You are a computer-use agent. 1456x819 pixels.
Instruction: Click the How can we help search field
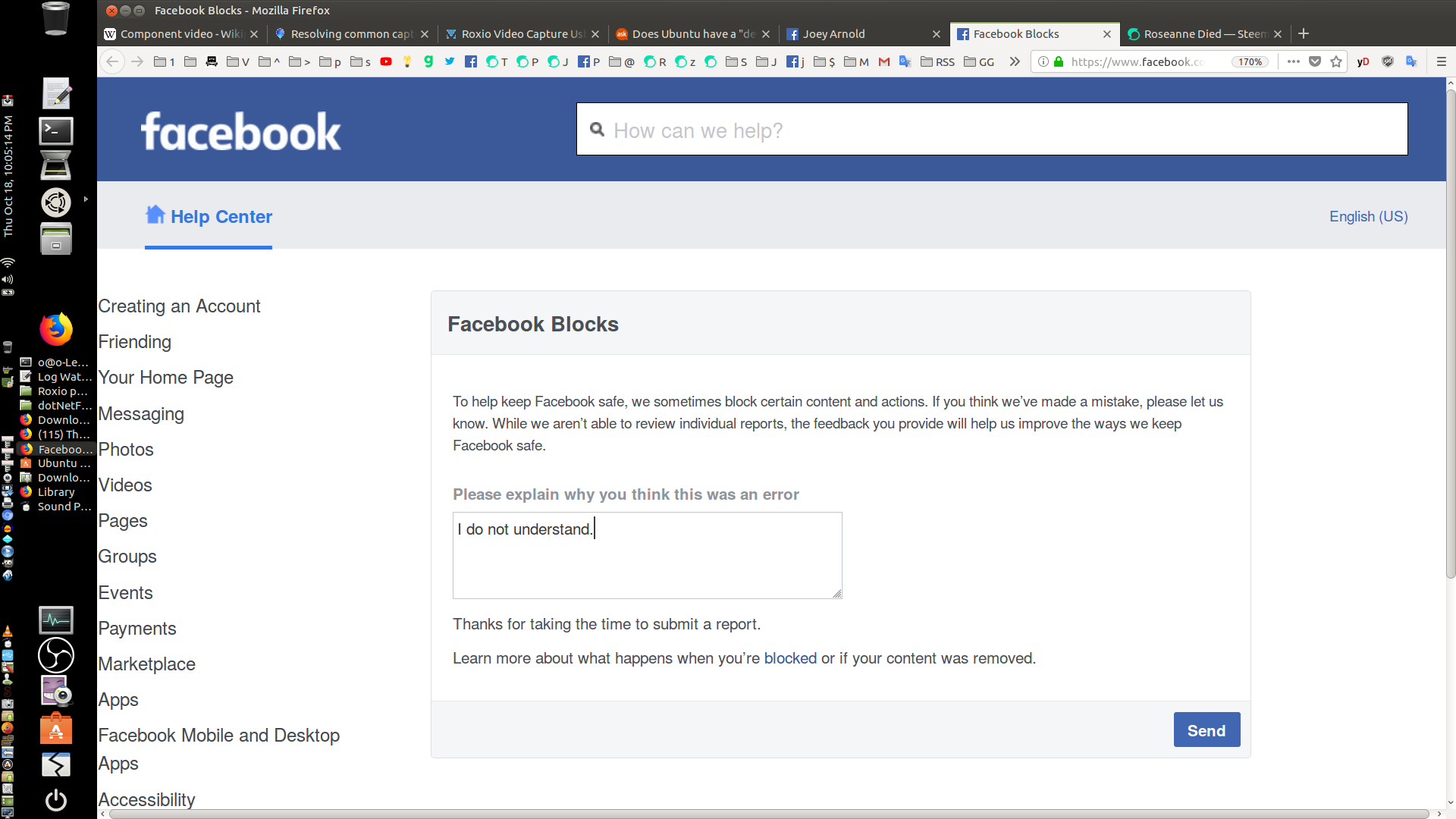992,130
